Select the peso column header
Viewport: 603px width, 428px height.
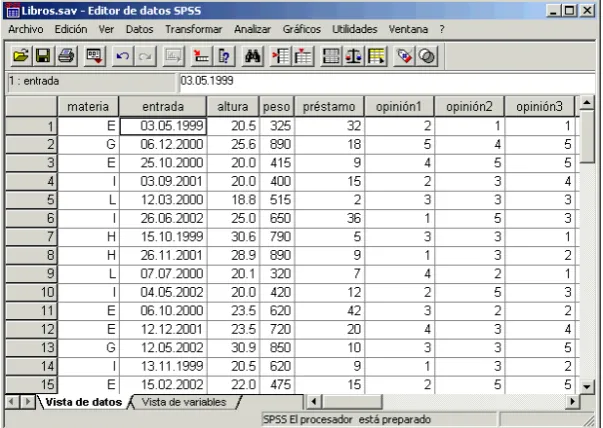click(x=277, y=107)
